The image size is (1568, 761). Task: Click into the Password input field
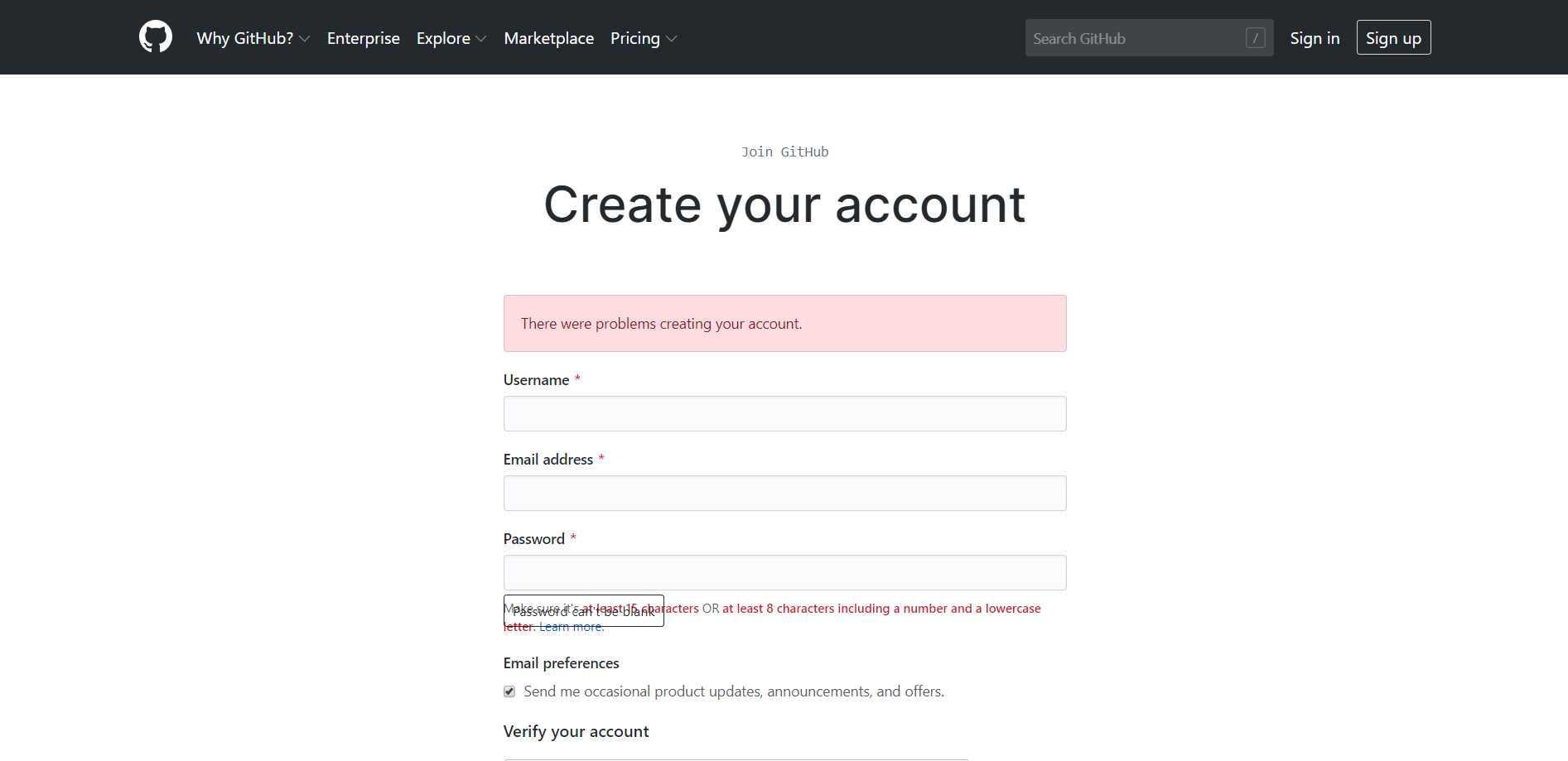tap(784, 572)
